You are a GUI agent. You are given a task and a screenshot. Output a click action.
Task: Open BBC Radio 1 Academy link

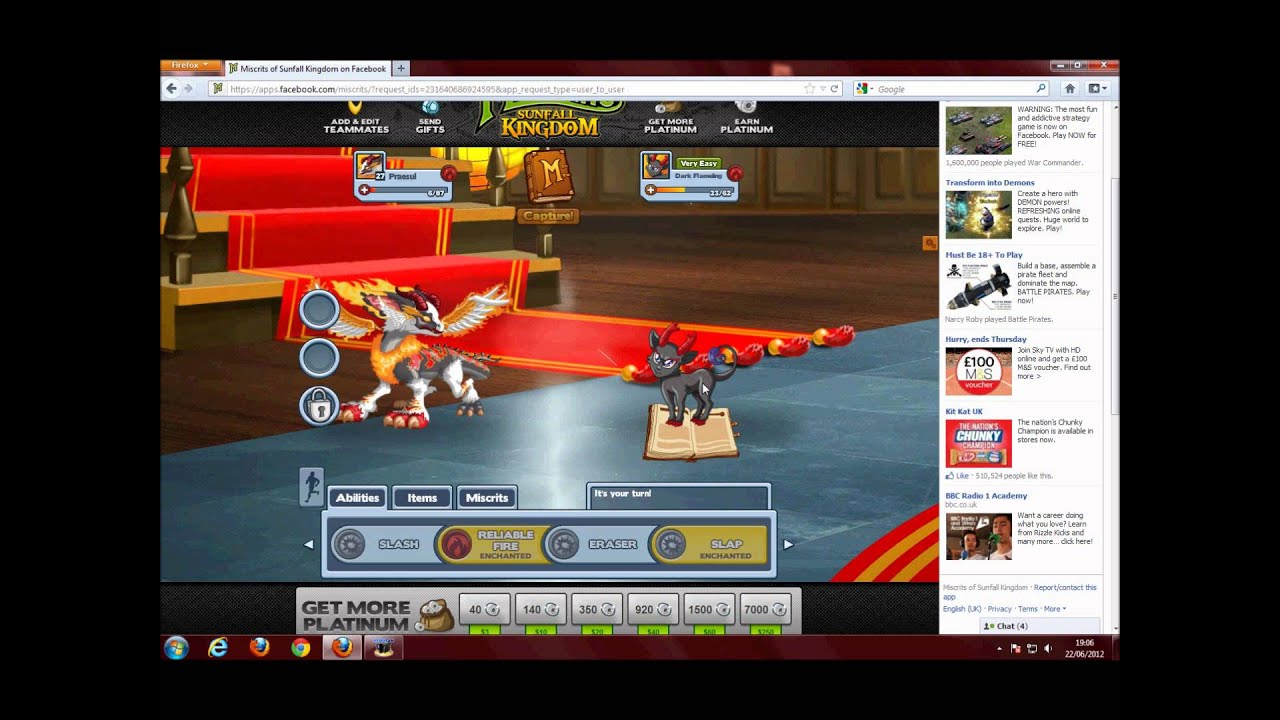pos(986,496)
